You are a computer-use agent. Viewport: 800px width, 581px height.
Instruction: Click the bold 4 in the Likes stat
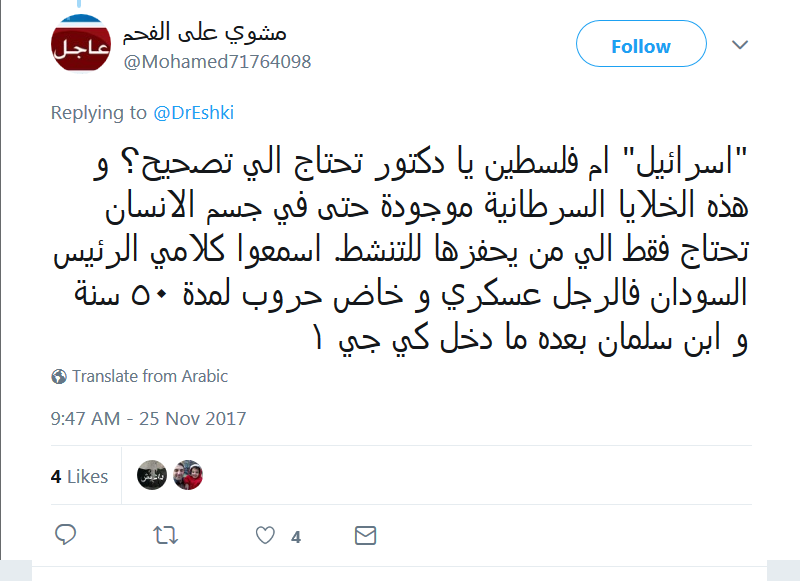point(56,477)
